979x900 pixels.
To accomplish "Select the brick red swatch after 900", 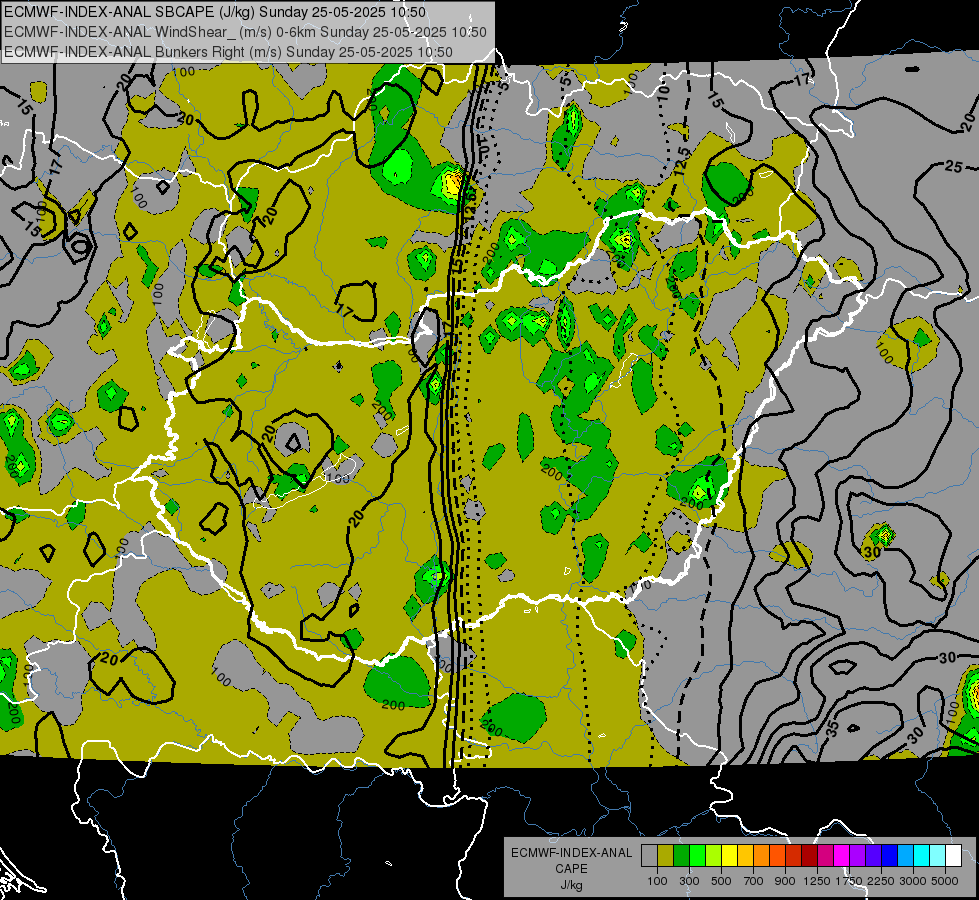I will 794,856.
